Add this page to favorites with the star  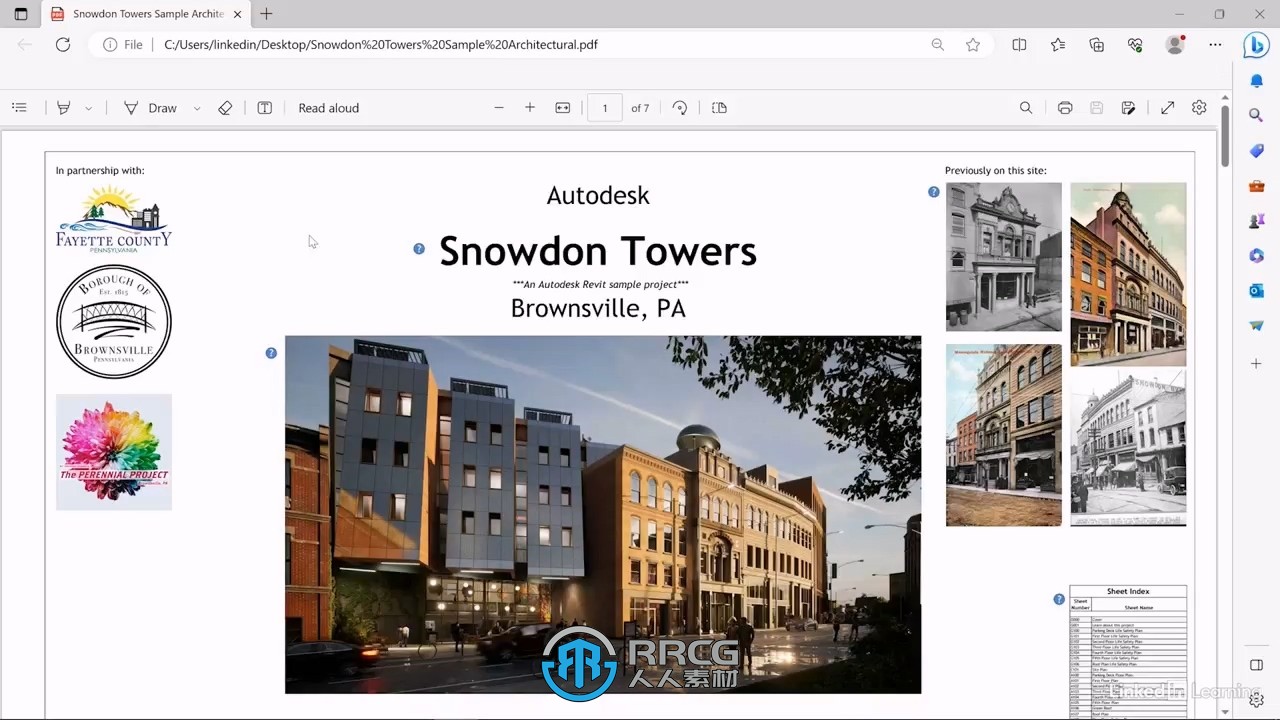pyautogui.click(x=973, y=44)
